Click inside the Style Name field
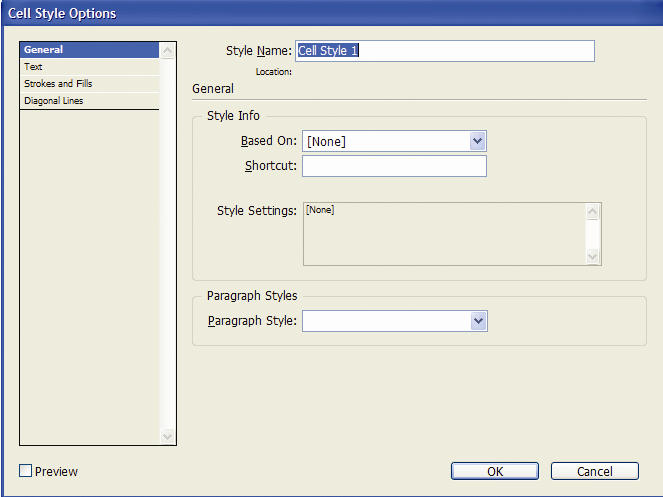 [x=445, y=51]
